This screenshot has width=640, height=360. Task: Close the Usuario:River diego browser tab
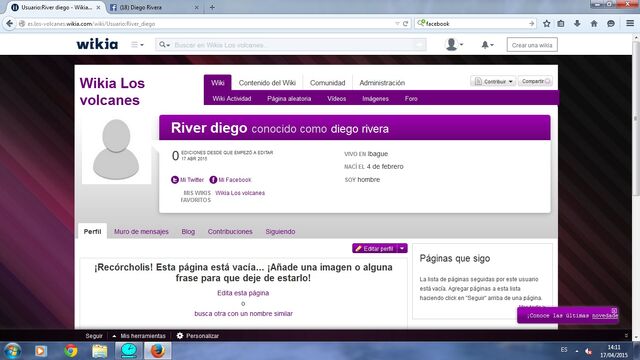[98, 7]
